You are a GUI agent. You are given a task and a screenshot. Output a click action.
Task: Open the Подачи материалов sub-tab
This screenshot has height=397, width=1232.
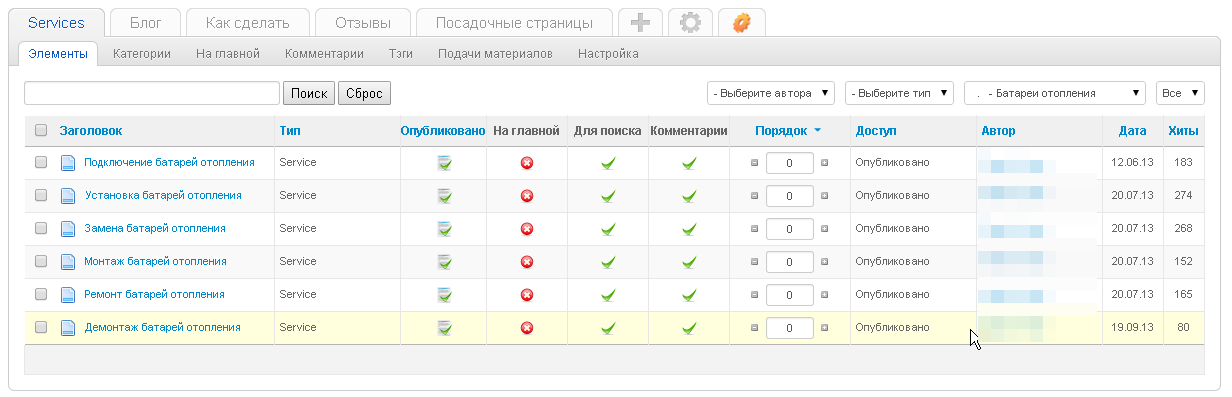(x=495, y=54)
